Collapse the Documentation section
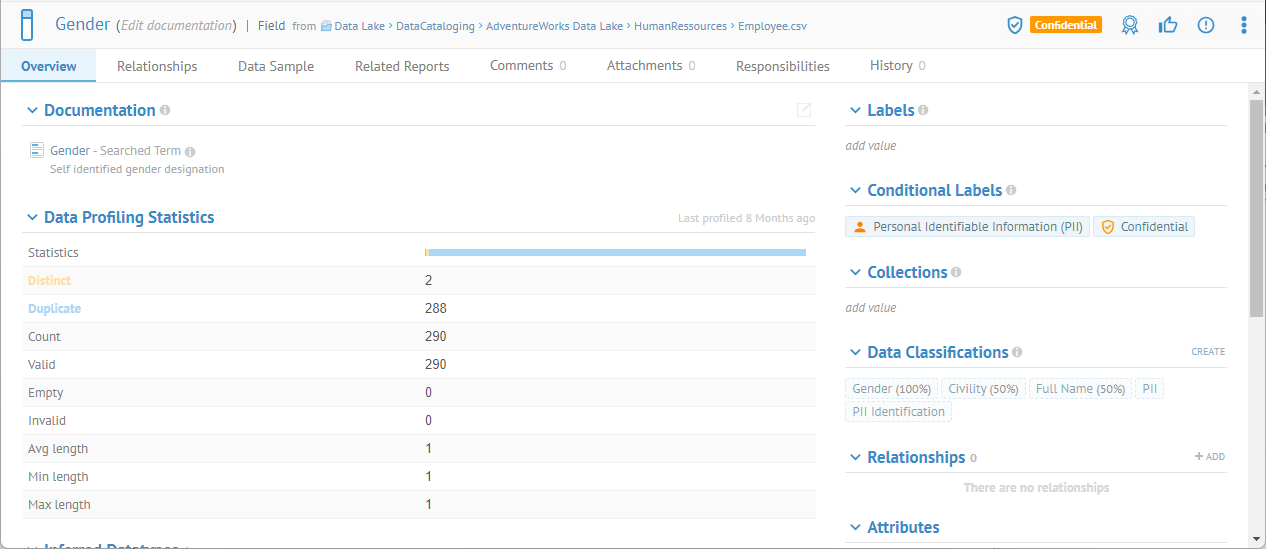 pos(32,111)
